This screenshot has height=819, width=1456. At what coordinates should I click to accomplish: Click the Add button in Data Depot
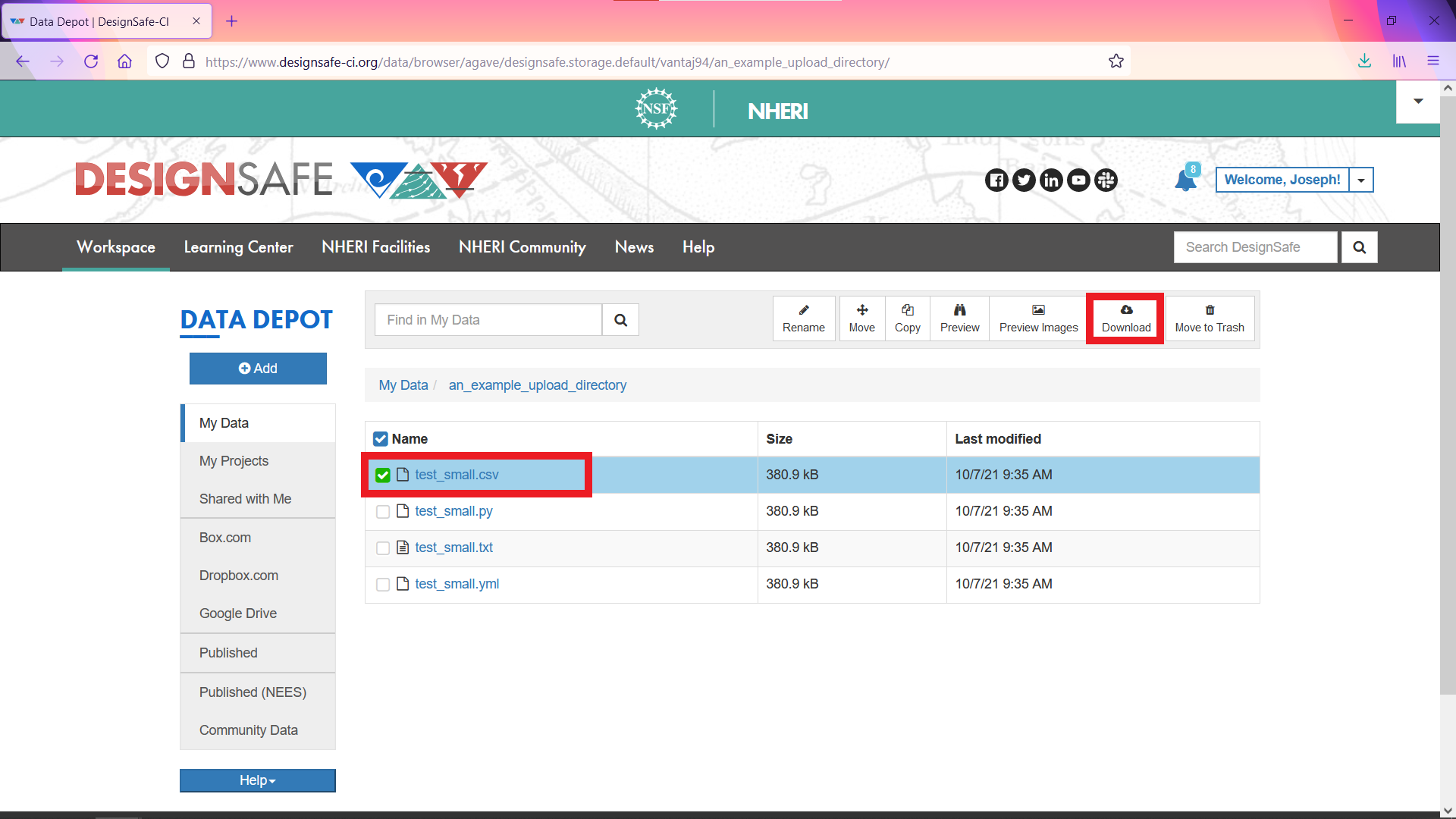[x=257, y=368]
